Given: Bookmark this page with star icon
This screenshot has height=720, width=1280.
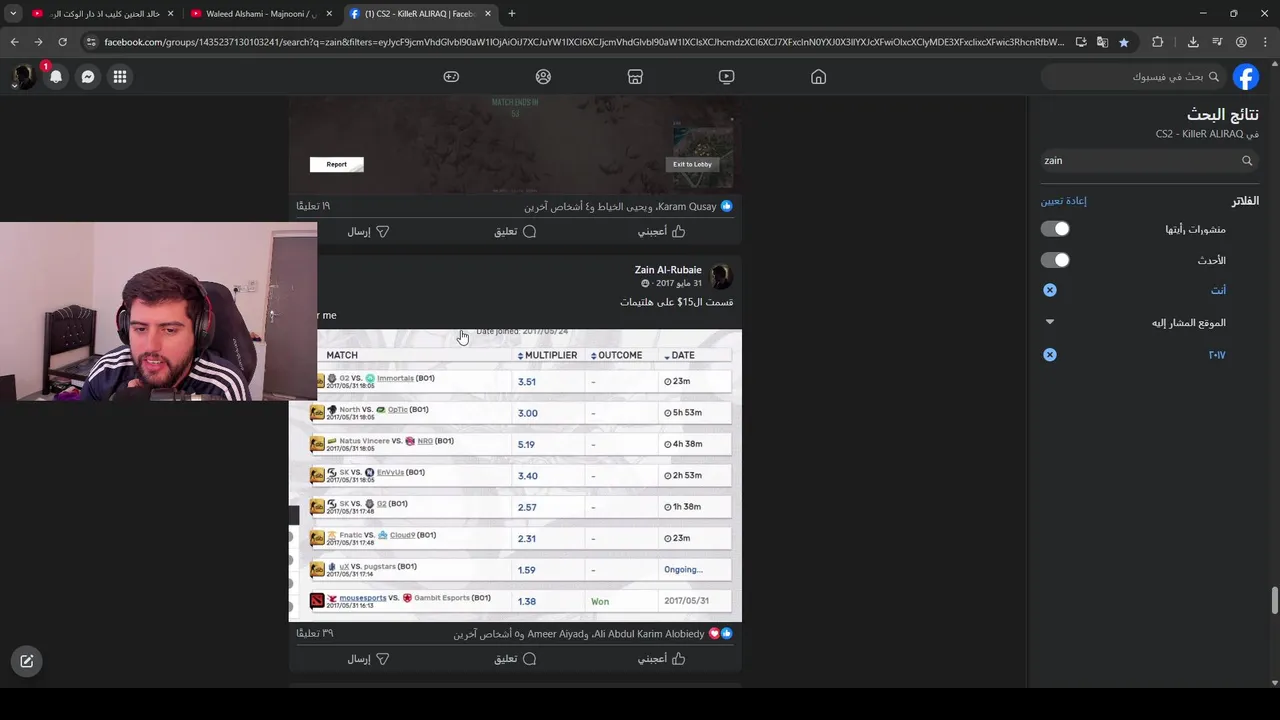Looking at the screenshot, I should click(1124, 42).
